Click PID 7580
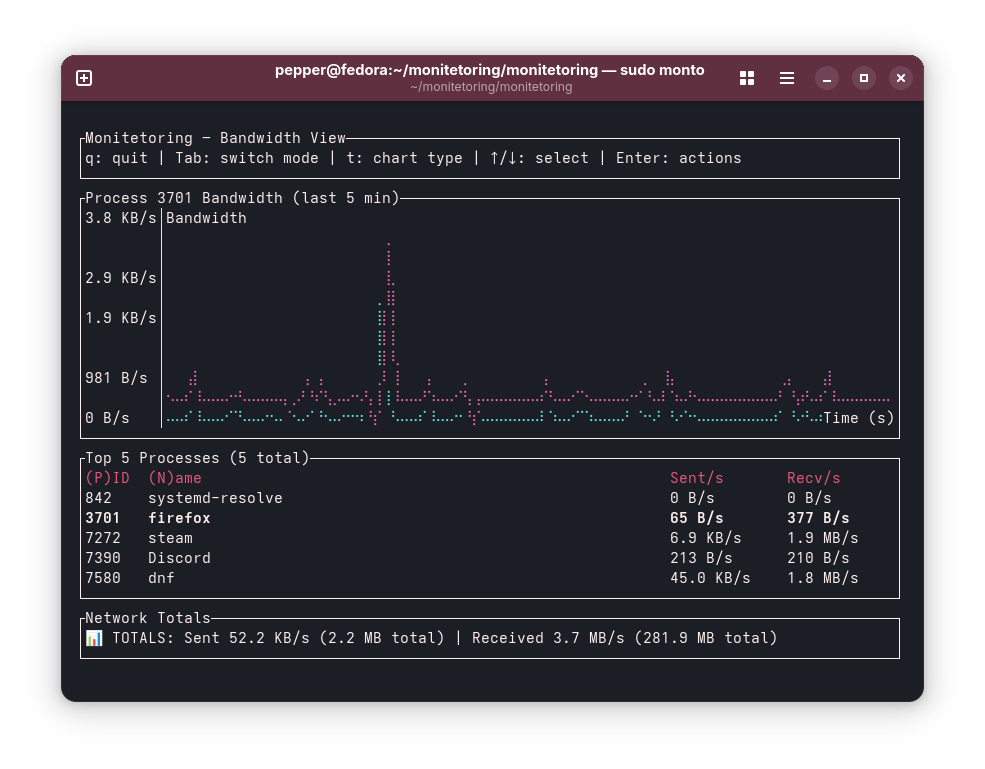Viewport: 985px width, 769px height. coord(103,578)
